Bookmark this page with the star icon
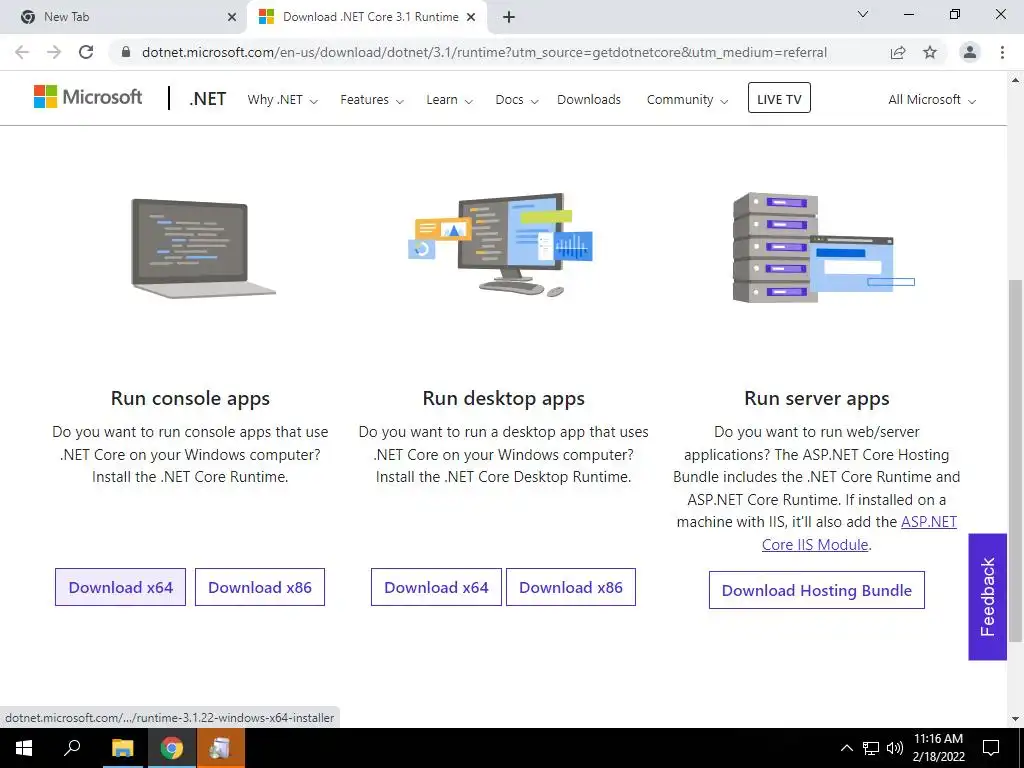 pos(930,52)
